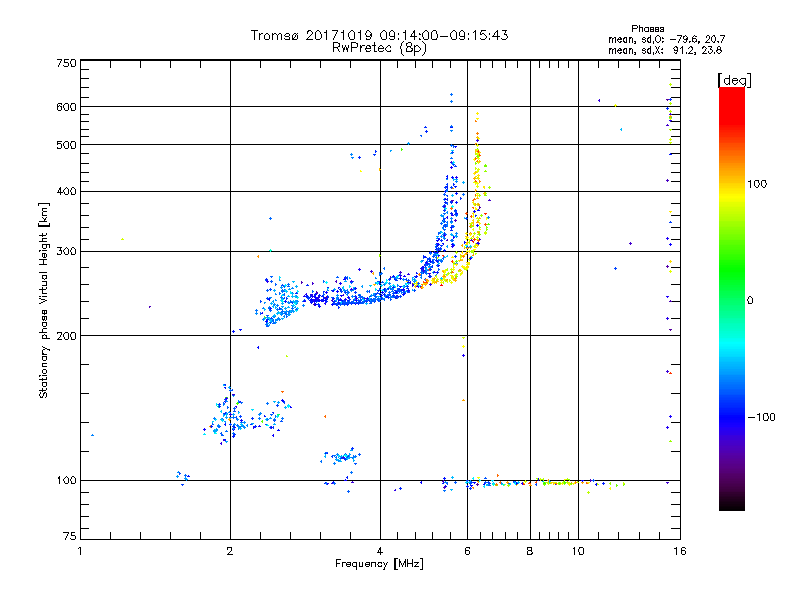Click the y-axis label "300"

click(66, 252)
